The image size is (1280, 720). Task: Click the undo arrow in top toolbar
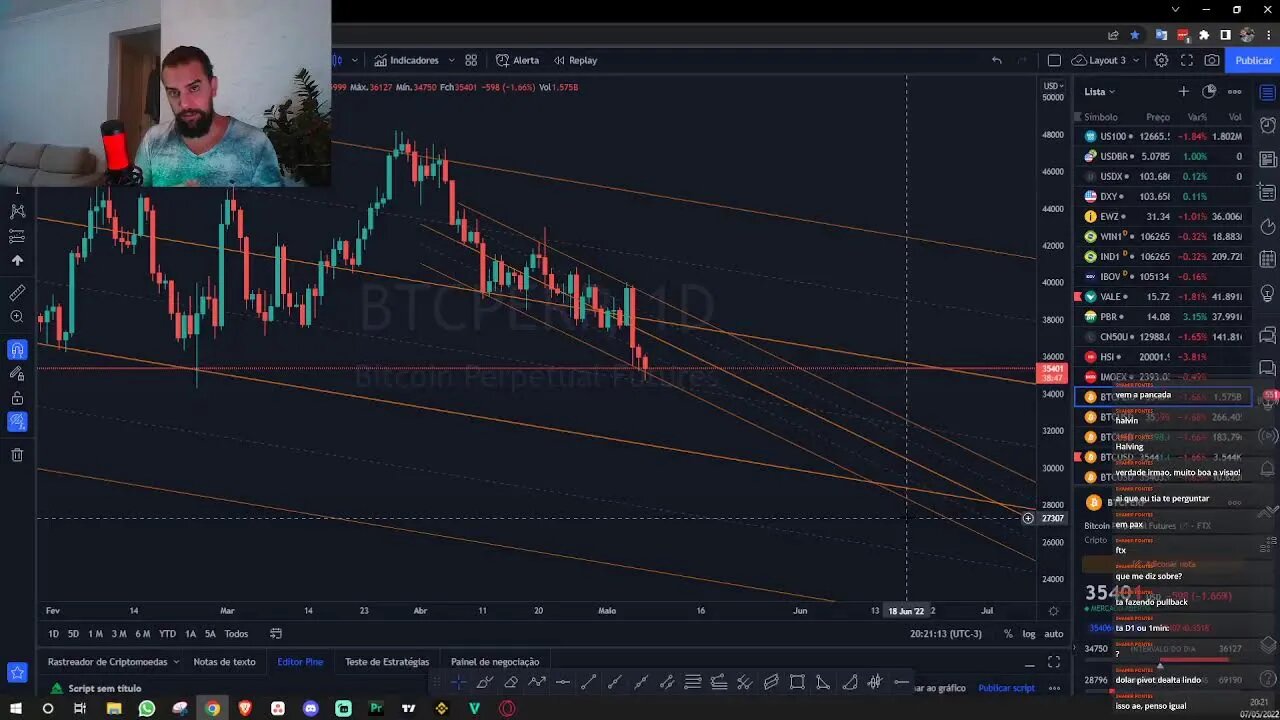[x=997, y=60]
